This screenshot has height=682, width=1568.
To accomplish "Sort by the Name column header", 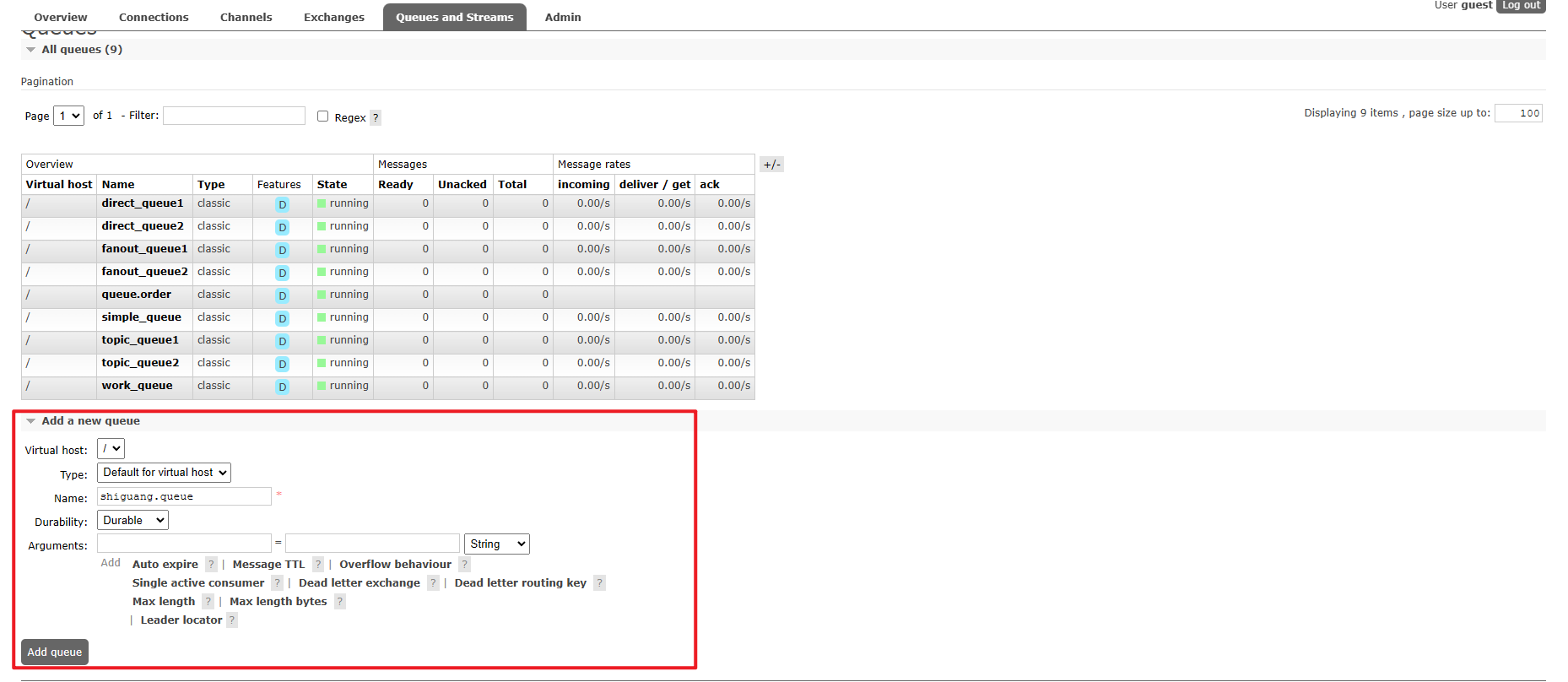I will point(118,185).
